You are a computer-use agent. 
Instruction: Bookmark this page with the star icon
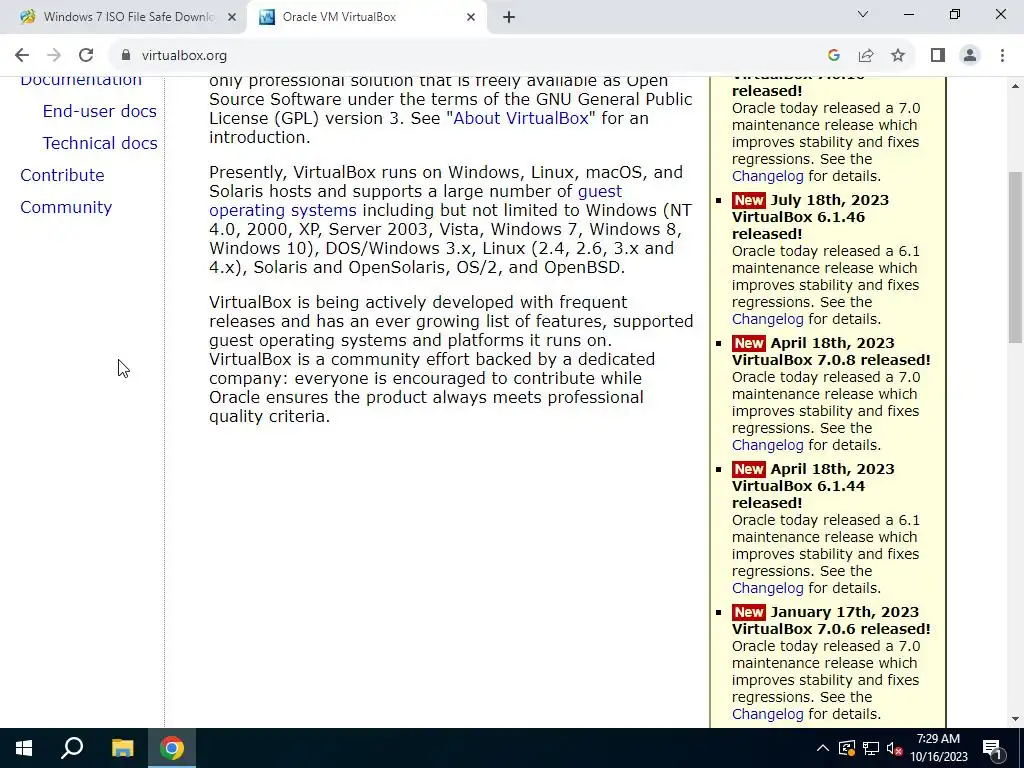898,56
